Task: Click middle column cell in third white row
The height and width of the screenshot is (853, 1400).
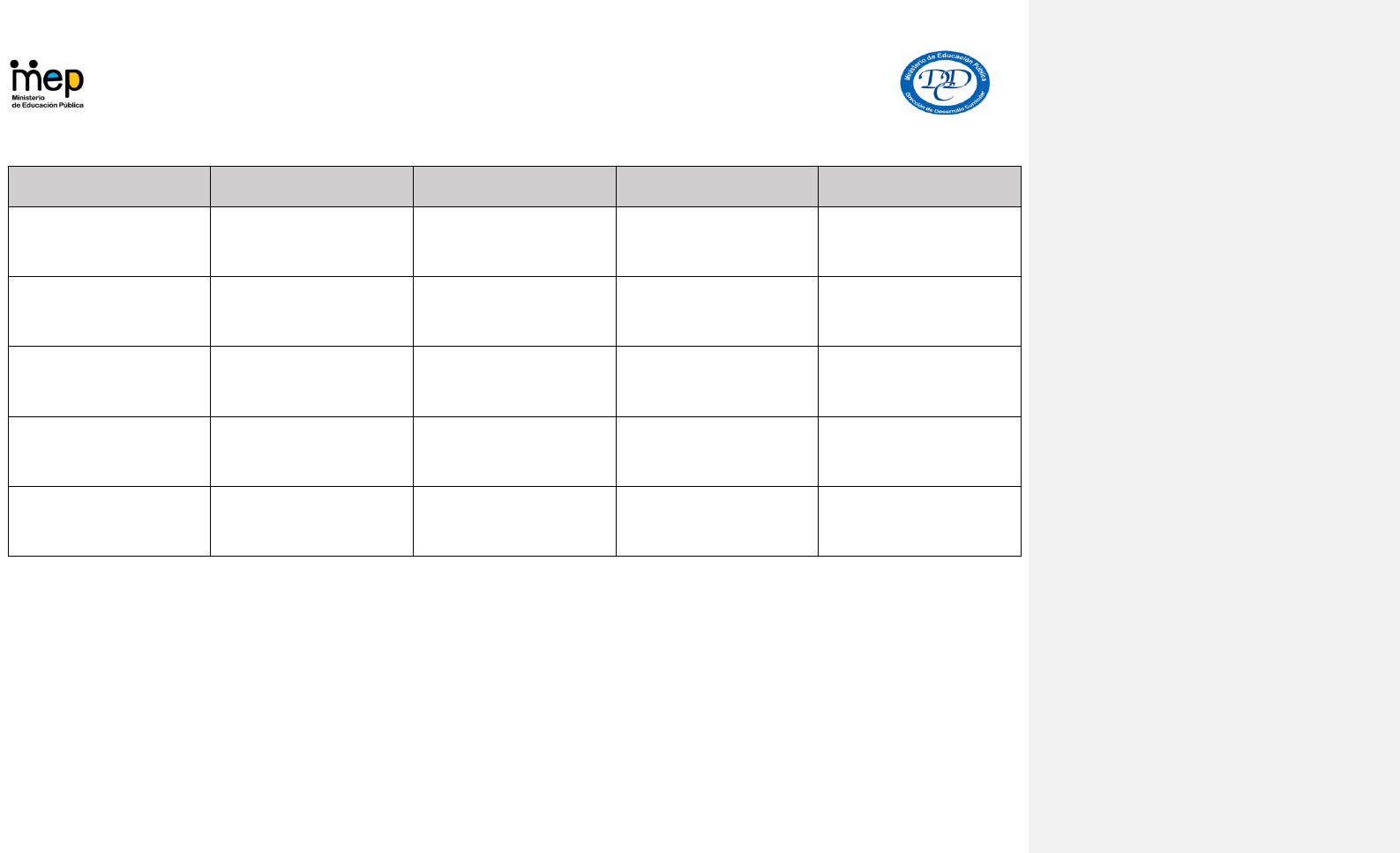Action: coord(514,381)
